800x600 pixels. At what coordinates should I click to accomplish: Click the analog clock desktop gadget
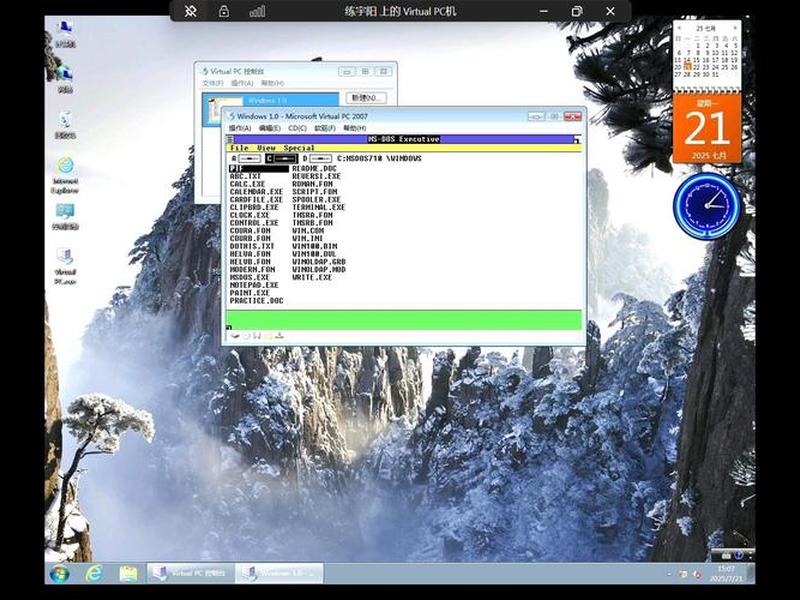tap(707, 206)
